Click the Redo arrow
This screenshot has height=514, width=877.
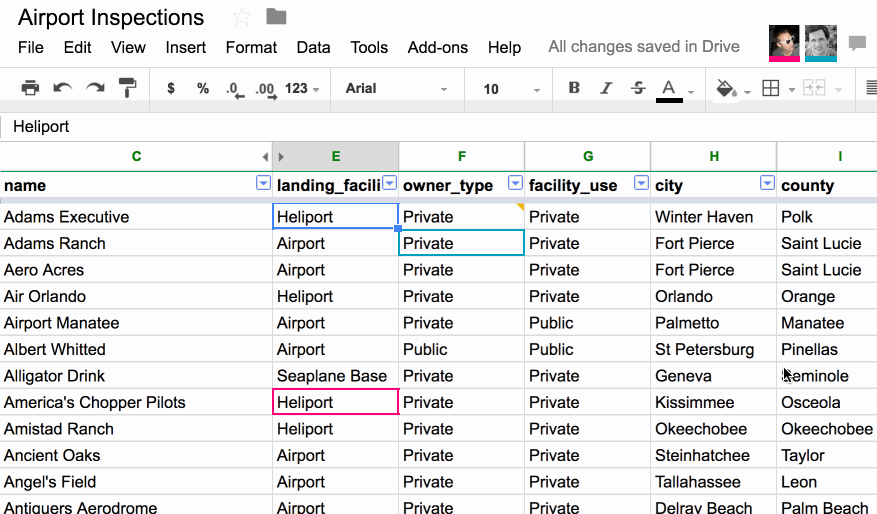click(95, 88)
